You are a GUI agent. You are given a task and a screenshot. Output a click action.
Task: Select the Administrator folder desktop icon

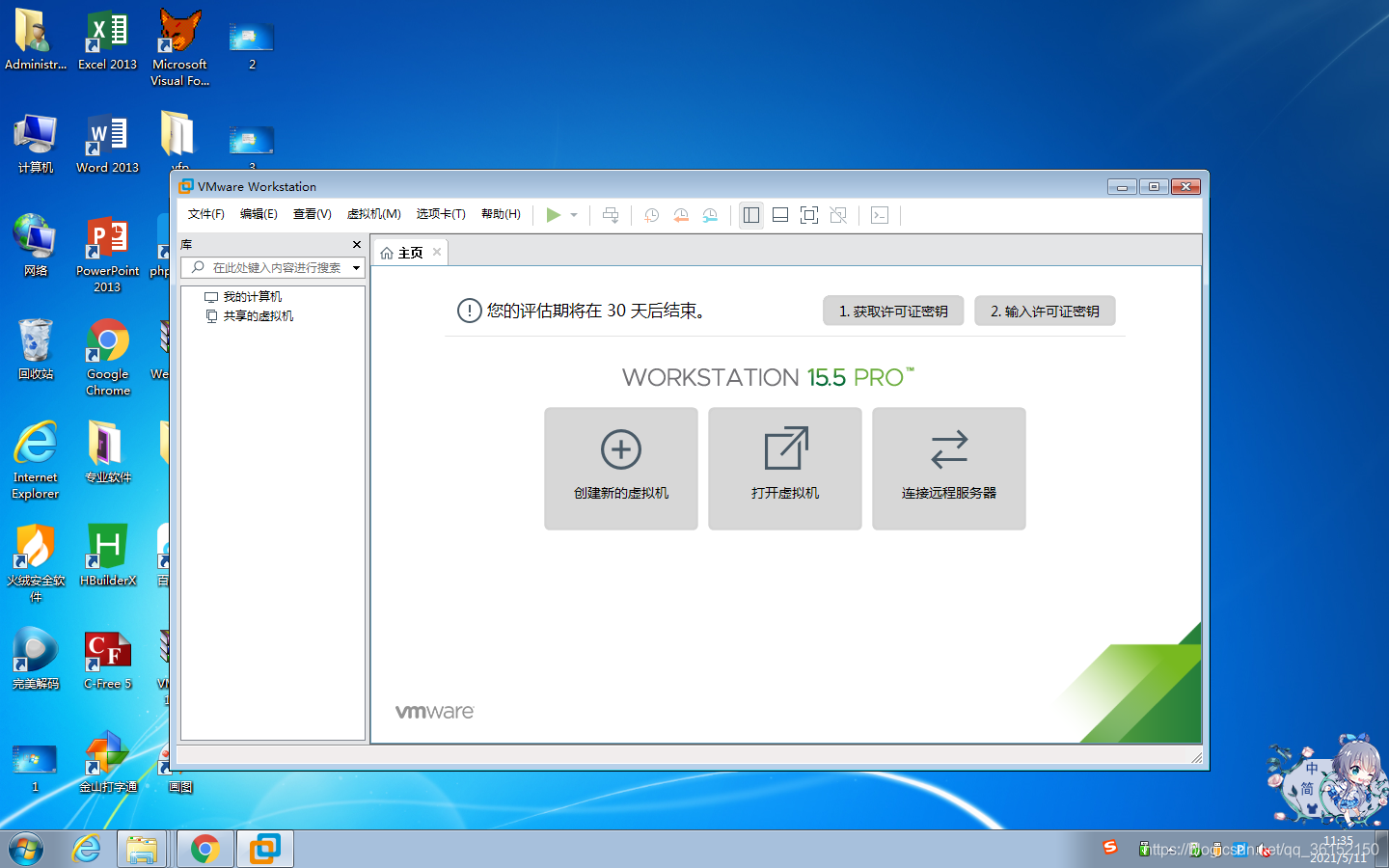tap(36, 40)
